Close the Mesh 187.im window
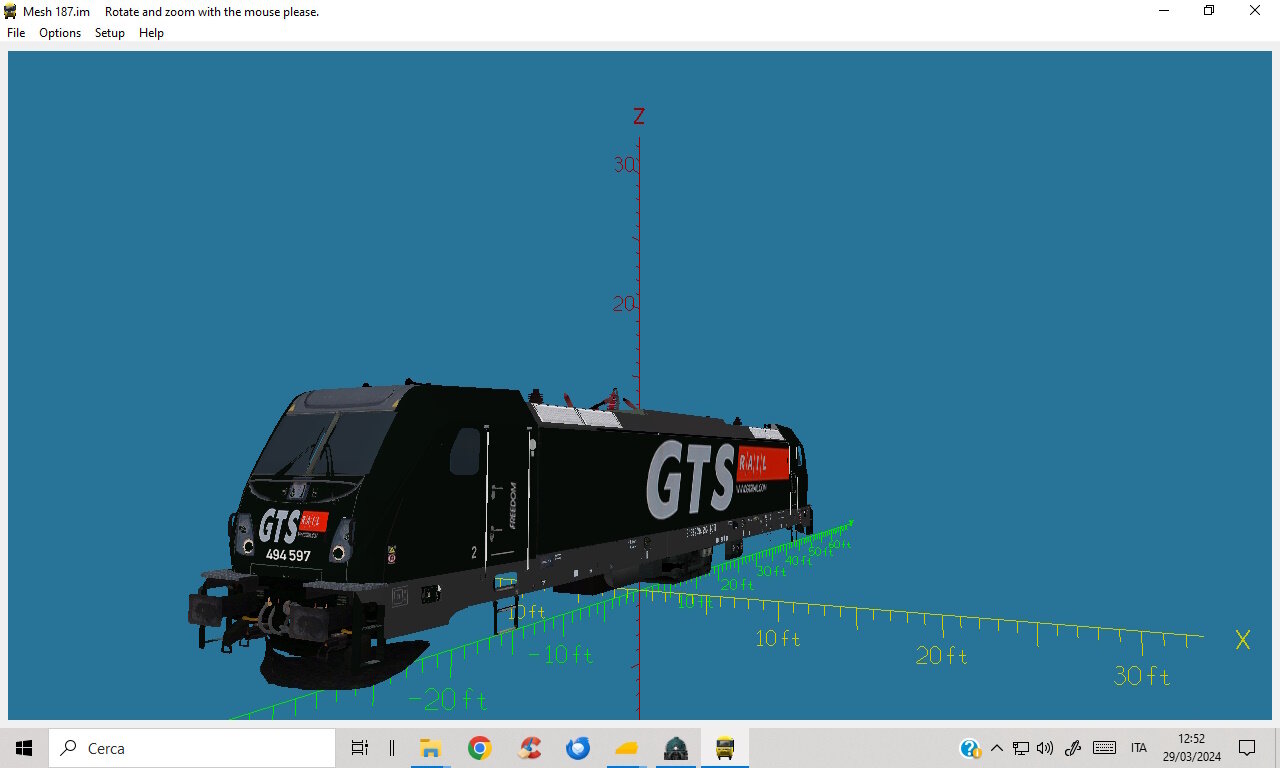 point(1255,11)
